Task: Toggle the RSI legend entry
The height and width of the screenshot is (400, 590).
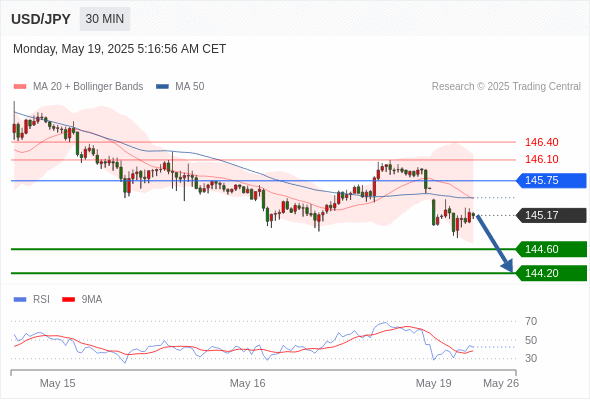Action: coord(32,300)
